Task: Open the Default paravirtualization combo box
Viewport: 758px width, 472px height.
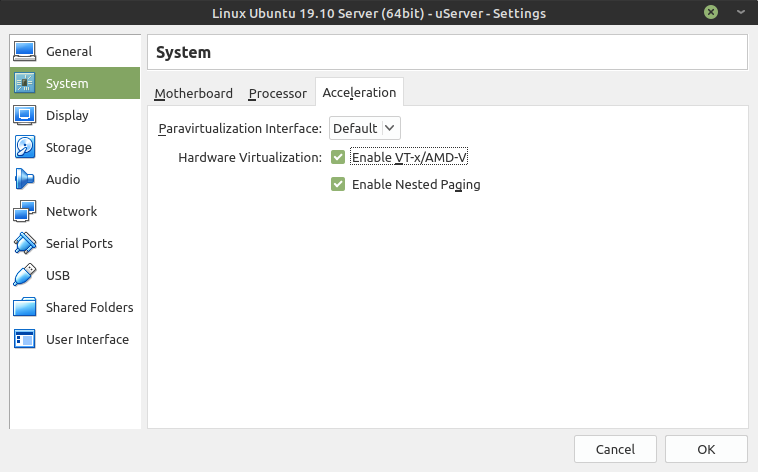Action: [364, 128]
